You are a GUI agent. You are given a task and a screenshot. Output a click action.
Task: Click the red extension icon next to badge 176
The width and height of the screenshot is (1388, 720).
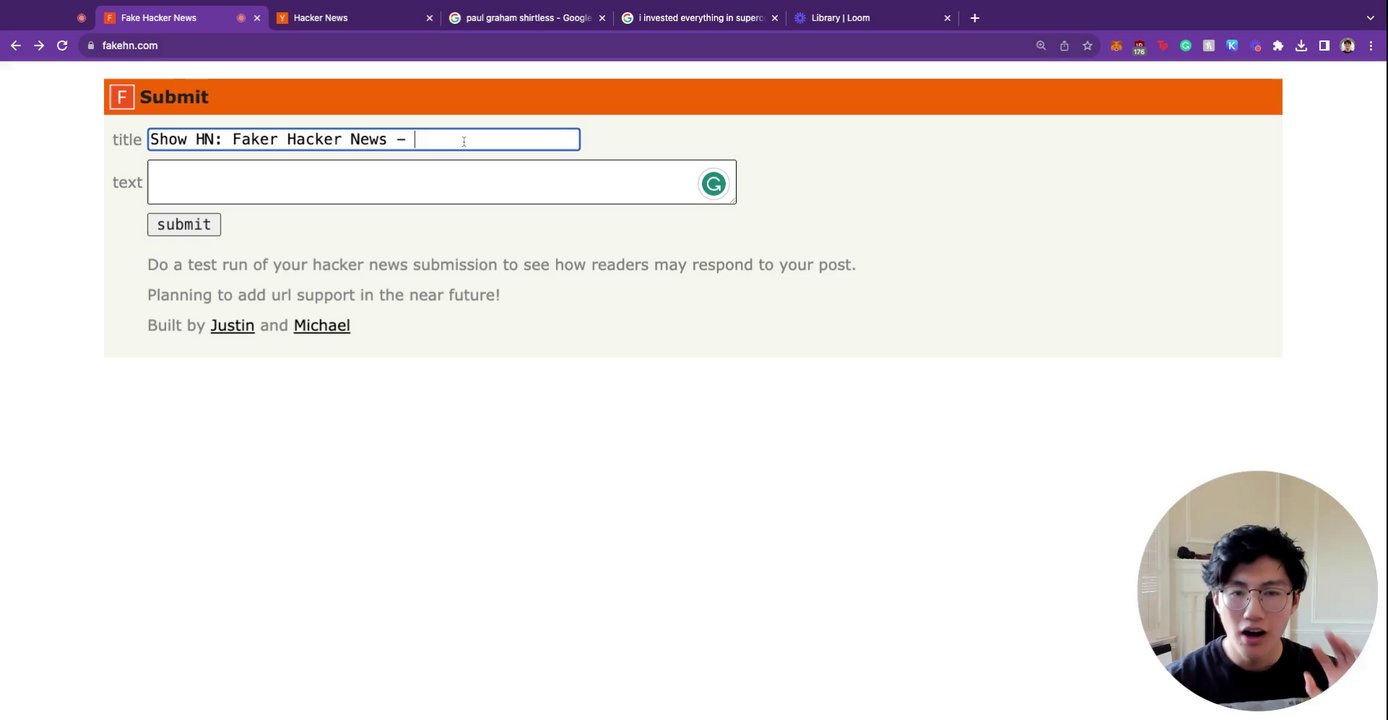(x=1162, y=45)
